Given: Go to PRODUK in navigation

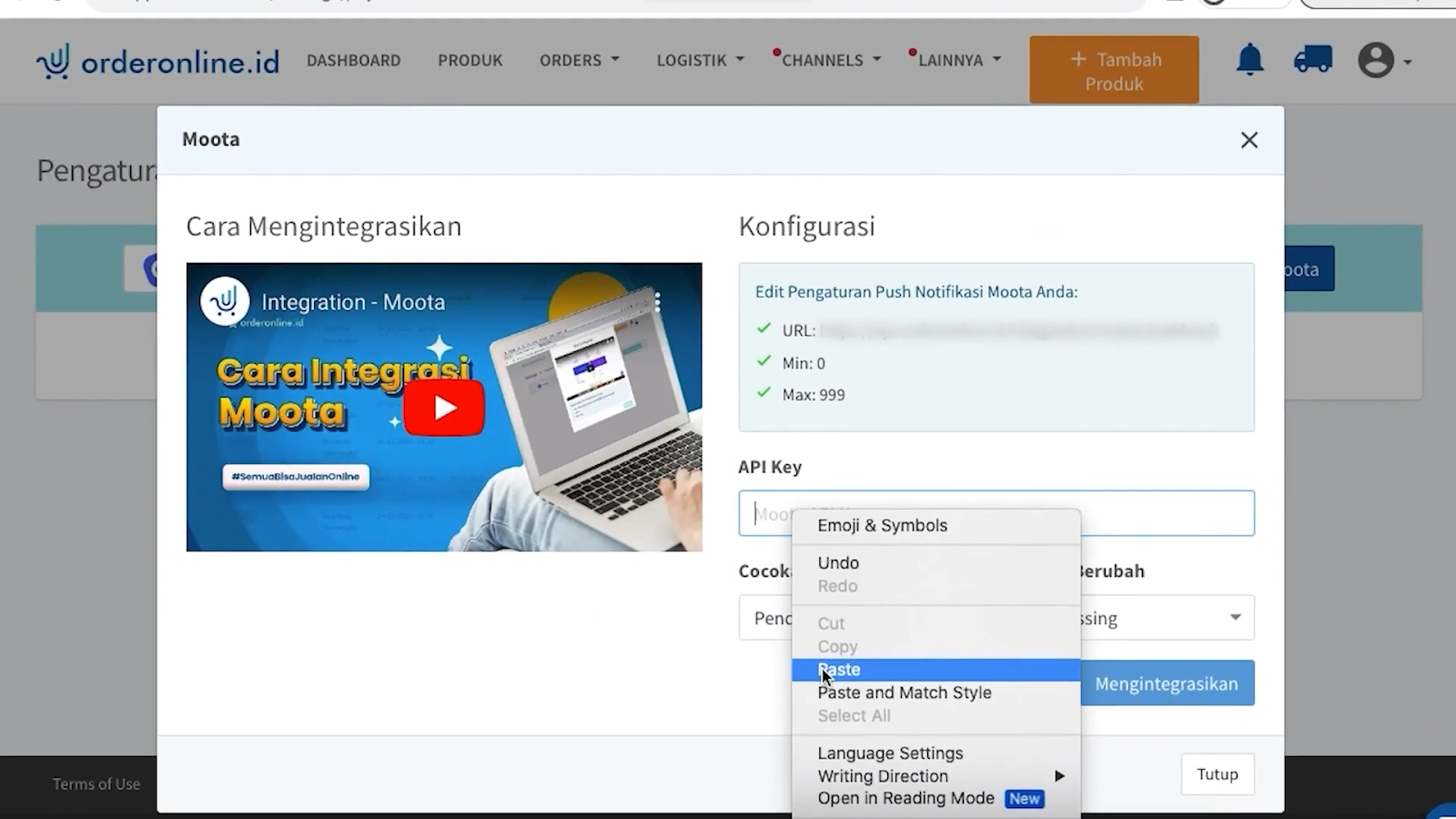Looking at the screenshot, I should tap(470, 60).
